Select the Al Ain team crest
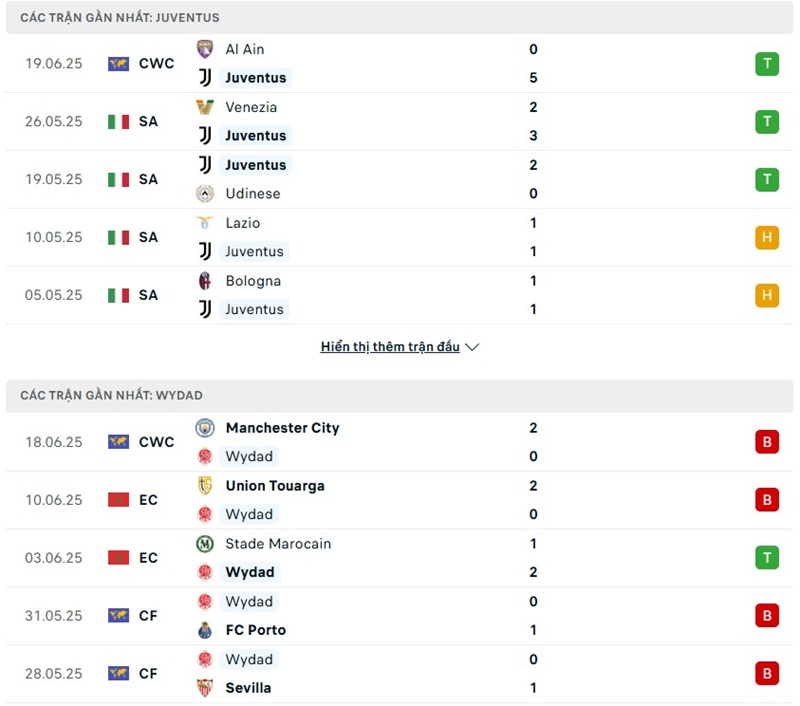 205,49
